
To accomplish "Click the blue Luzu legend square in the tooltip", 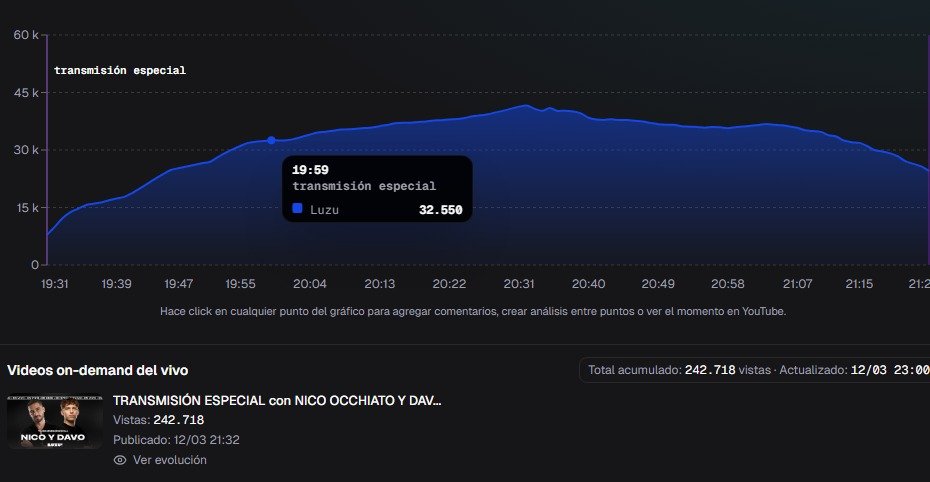I will tap(297, 209).
